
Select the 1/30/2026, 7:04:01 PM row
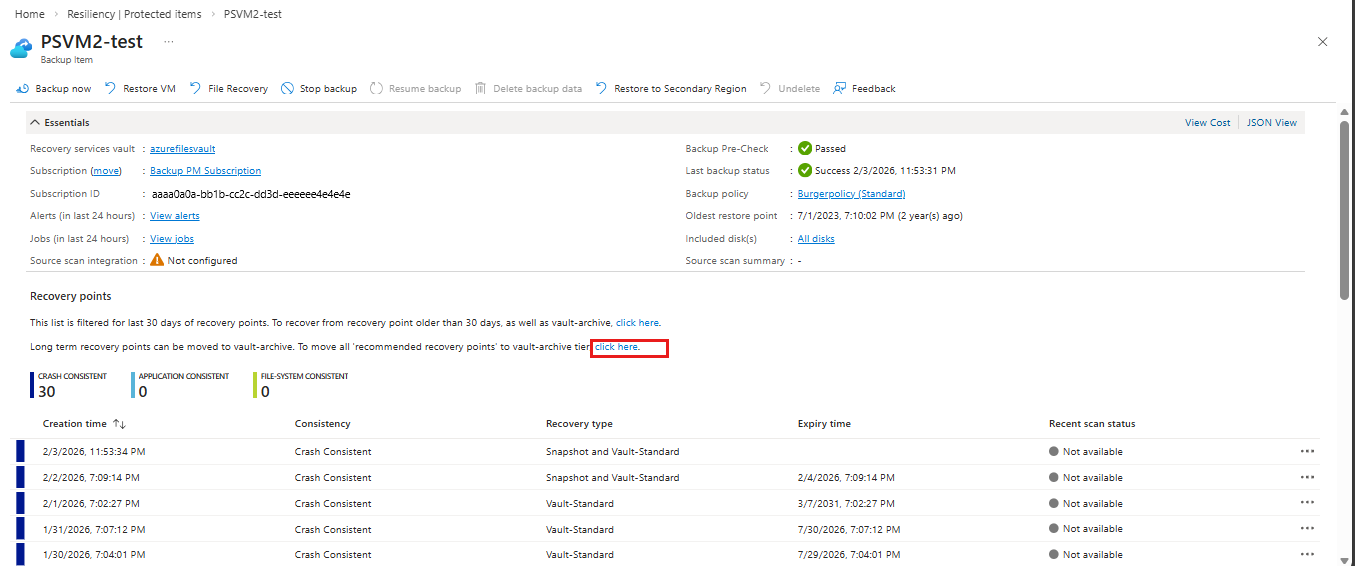[x=667, y=554]
